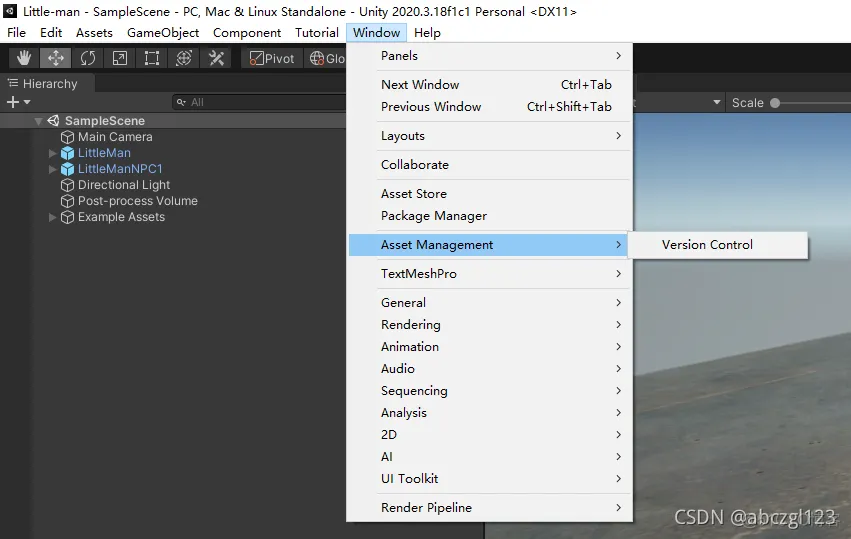Select the combined Transform tool
Screen dimensions: 851x539
184,58
